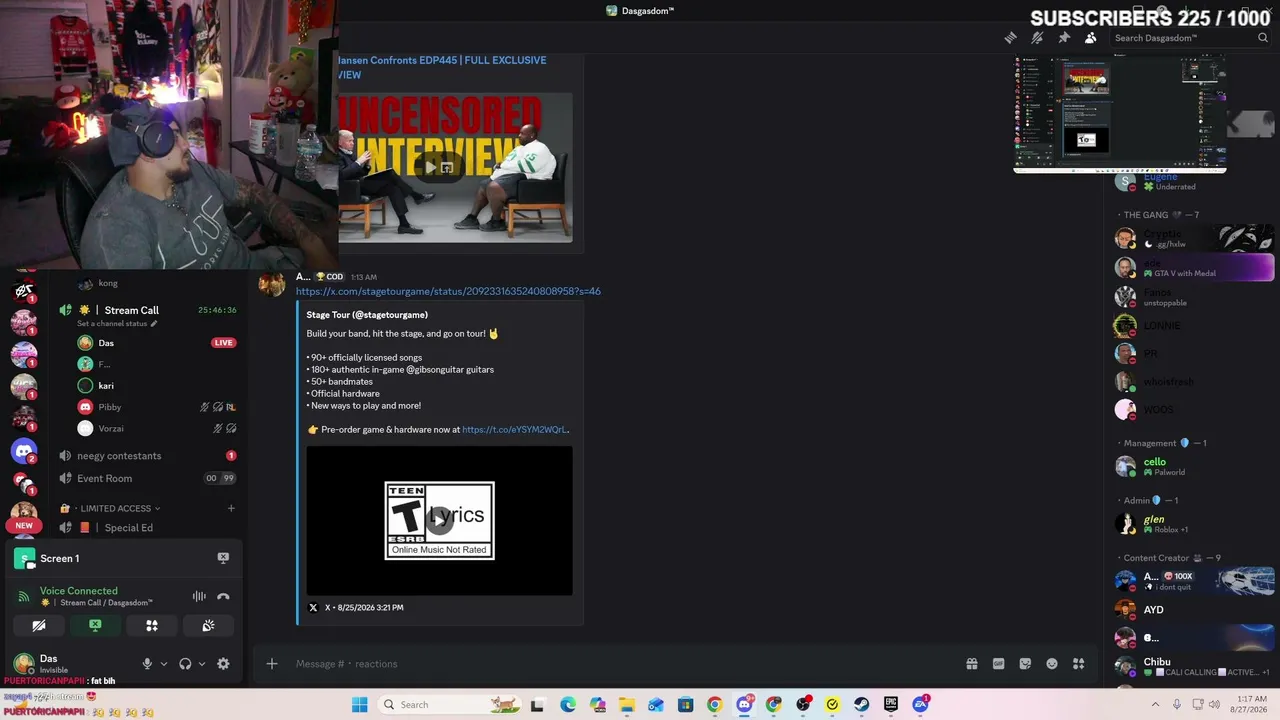The width and height of the screenshot is (1280, 720).
Task: Show pinned messages
Action: click(x=1064, y=38)
